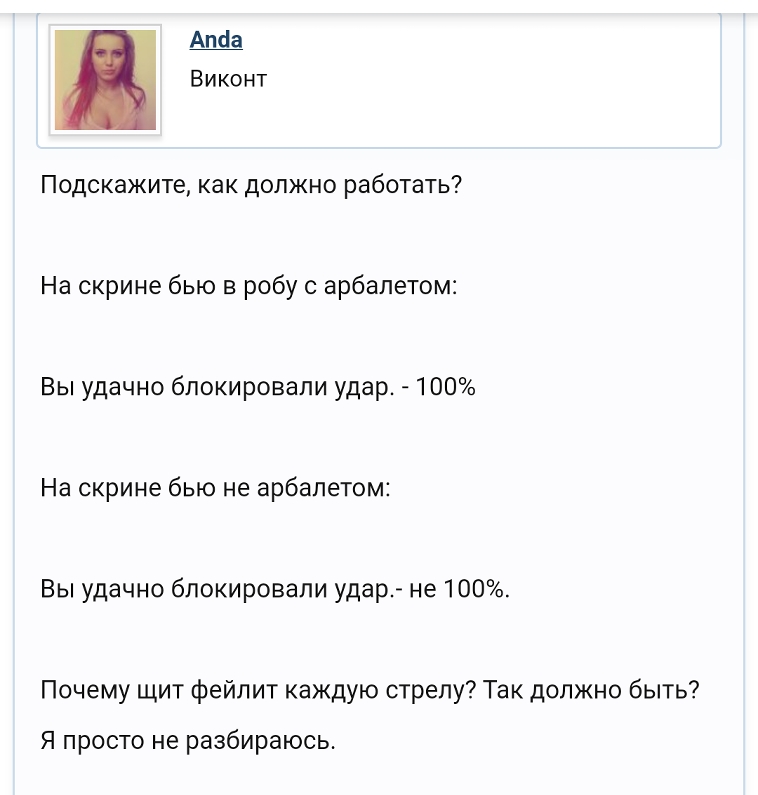This screenshot has height=795, width=758.
Task: Click the line "Я просто не разбираюсь."
Action: pyautogui.click(x=188, y=742)
